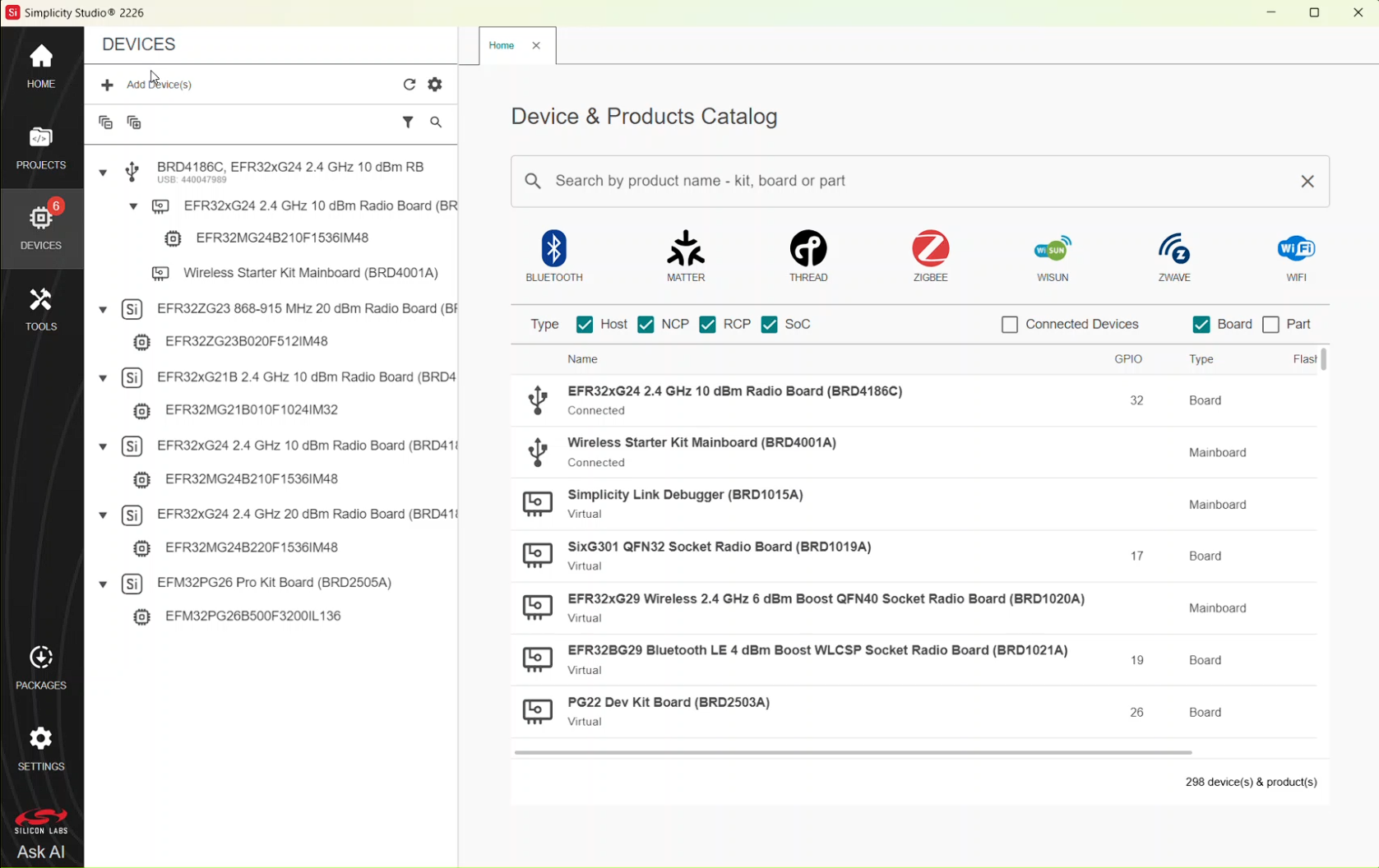The image size is (1379, 868).
Task: Click the search by product name field
Action: click(919, 181)
